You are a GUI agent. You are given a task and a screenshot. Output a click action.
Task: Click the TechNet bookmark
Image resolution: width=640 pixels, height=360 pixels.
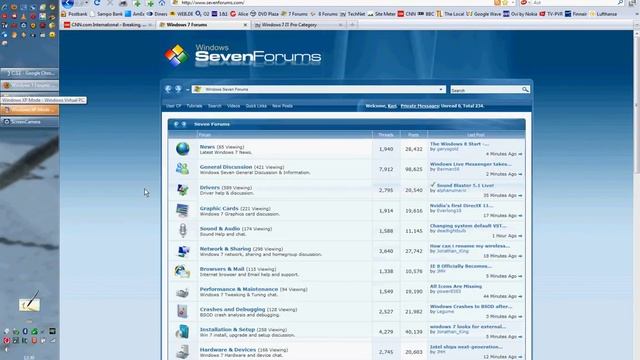353,14
